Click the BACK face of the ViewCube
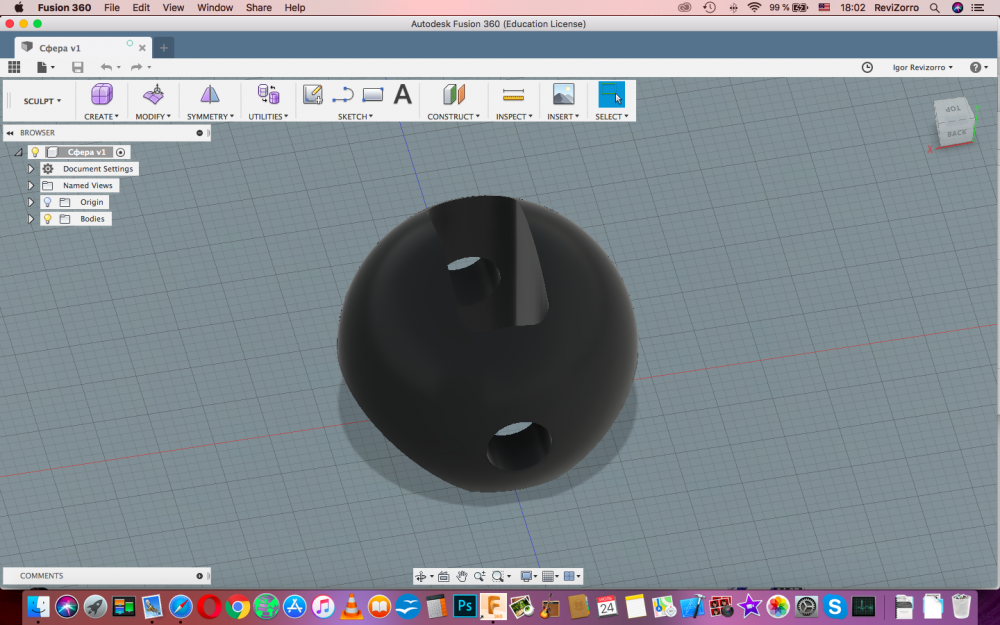 click(x=956, y=132)
